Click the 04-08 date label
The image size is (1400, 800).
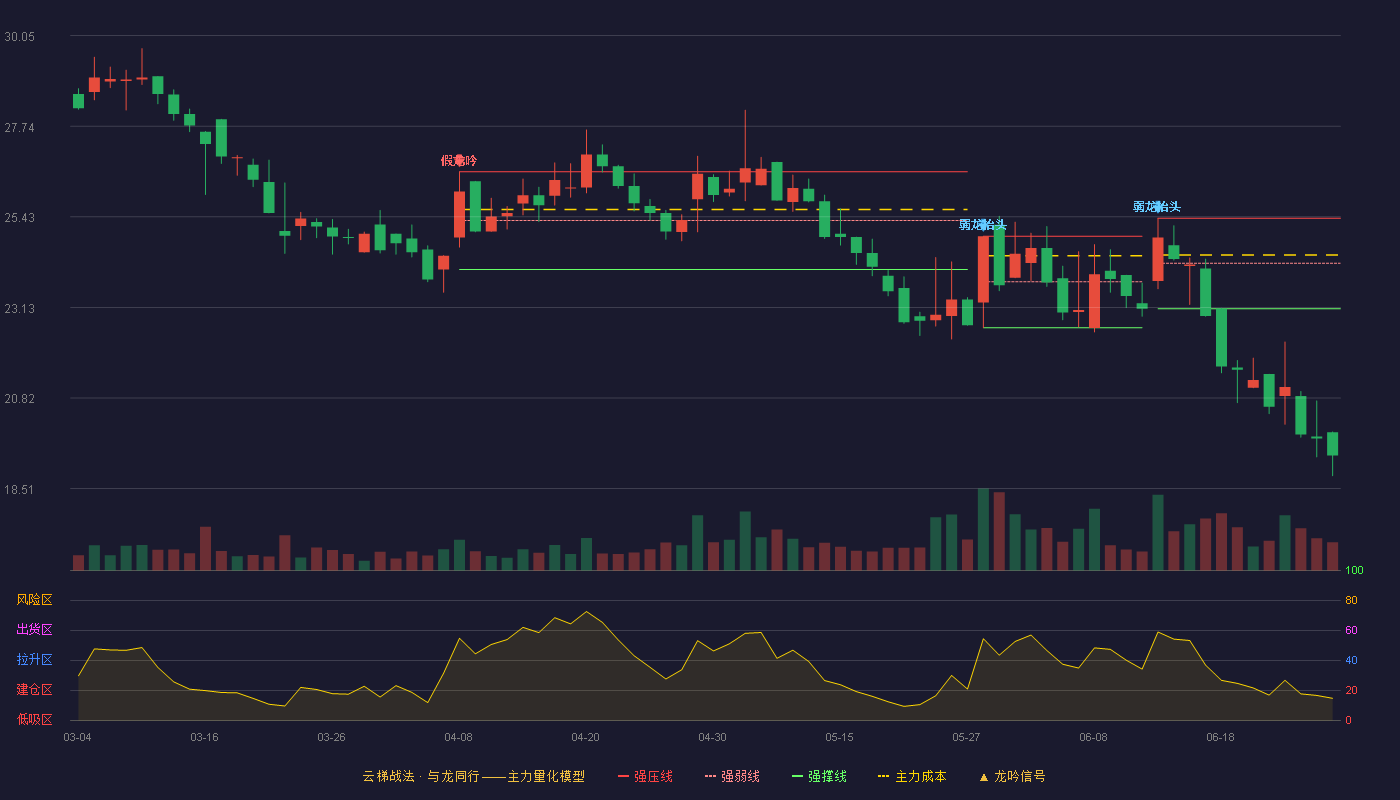point(458,737)
